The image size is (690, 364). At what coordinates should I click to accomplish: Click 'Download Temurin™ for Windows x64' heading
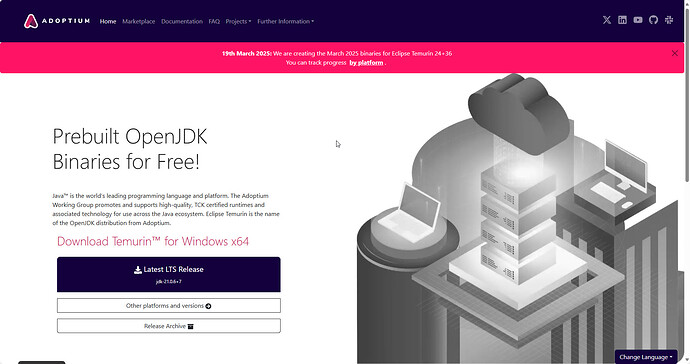pos(153,241)
